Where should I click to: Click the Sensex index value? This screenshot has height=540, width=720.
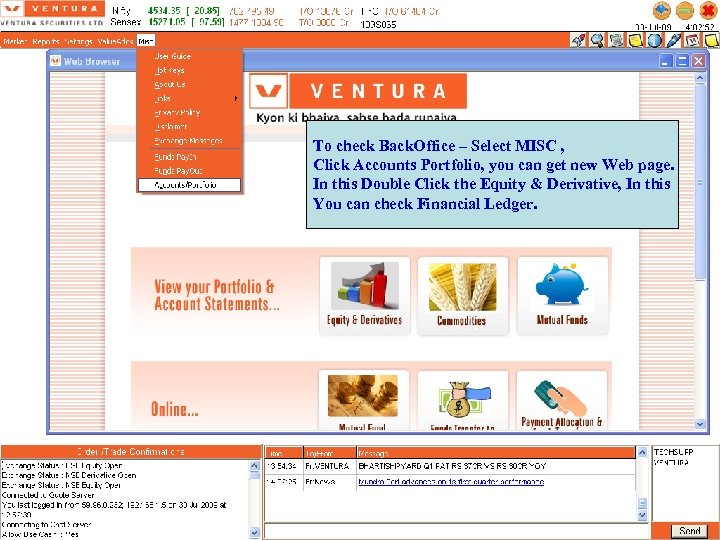167,22
